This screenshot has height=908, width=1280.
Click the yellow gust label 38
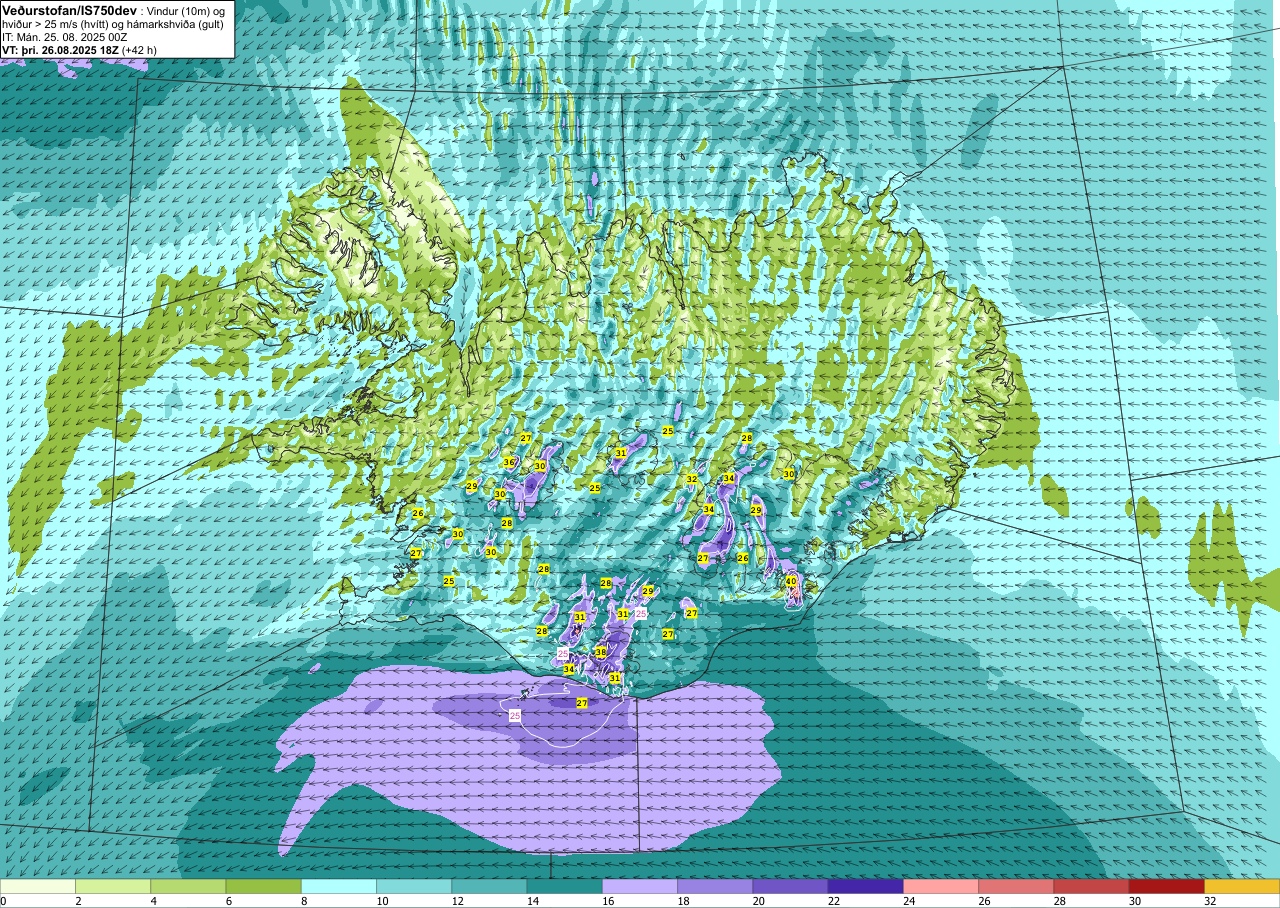pyautogui.click(x=601, y=652)
